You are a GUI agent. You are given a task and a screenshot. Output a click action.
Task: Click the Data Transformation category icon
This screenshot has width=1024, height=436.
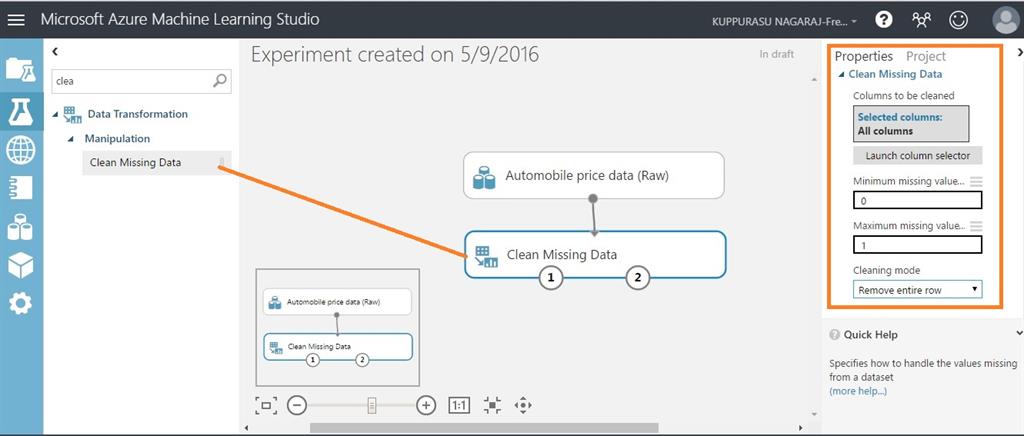coord(72,114)
